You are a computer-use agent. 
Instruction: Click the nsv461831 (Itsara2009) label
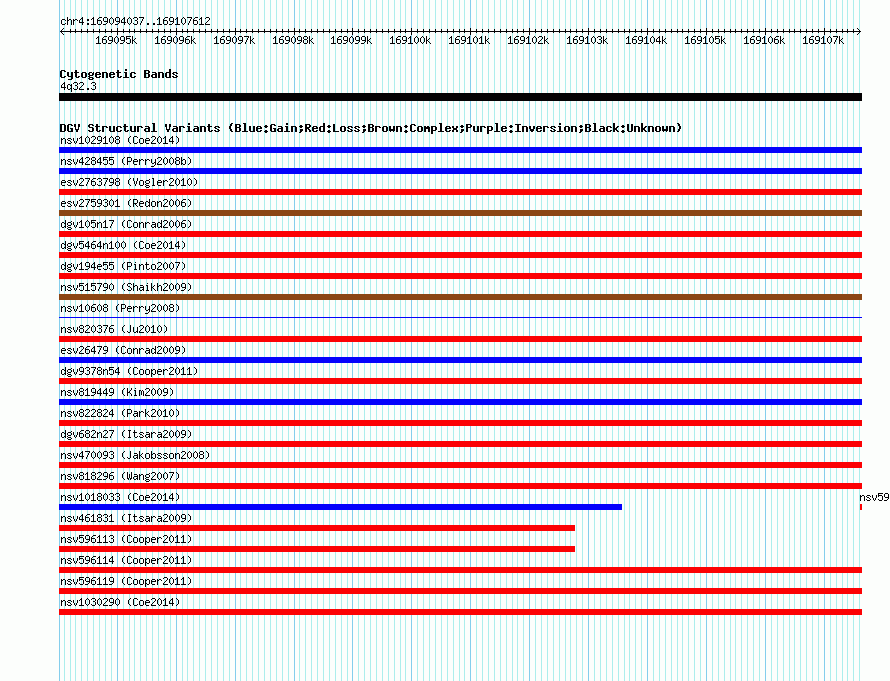point(126,518)
